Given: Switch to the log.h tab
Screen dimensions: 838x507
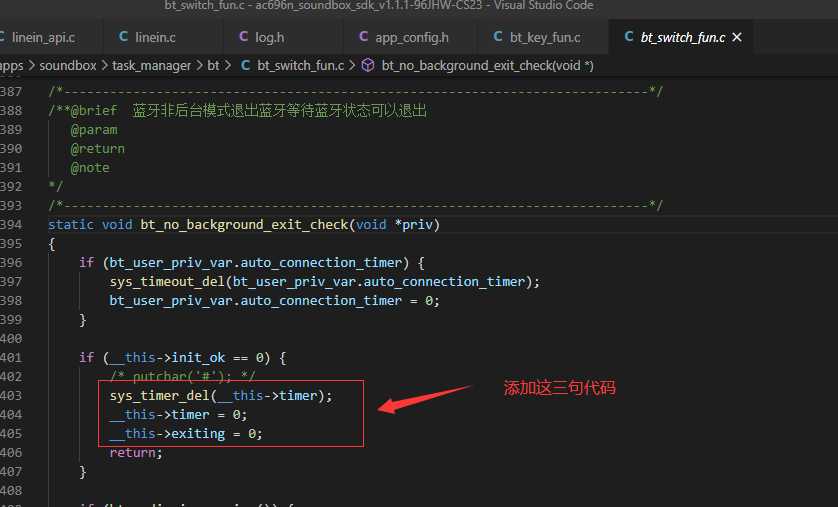Looking at the screenshot, I should click(x=270, y=37).
